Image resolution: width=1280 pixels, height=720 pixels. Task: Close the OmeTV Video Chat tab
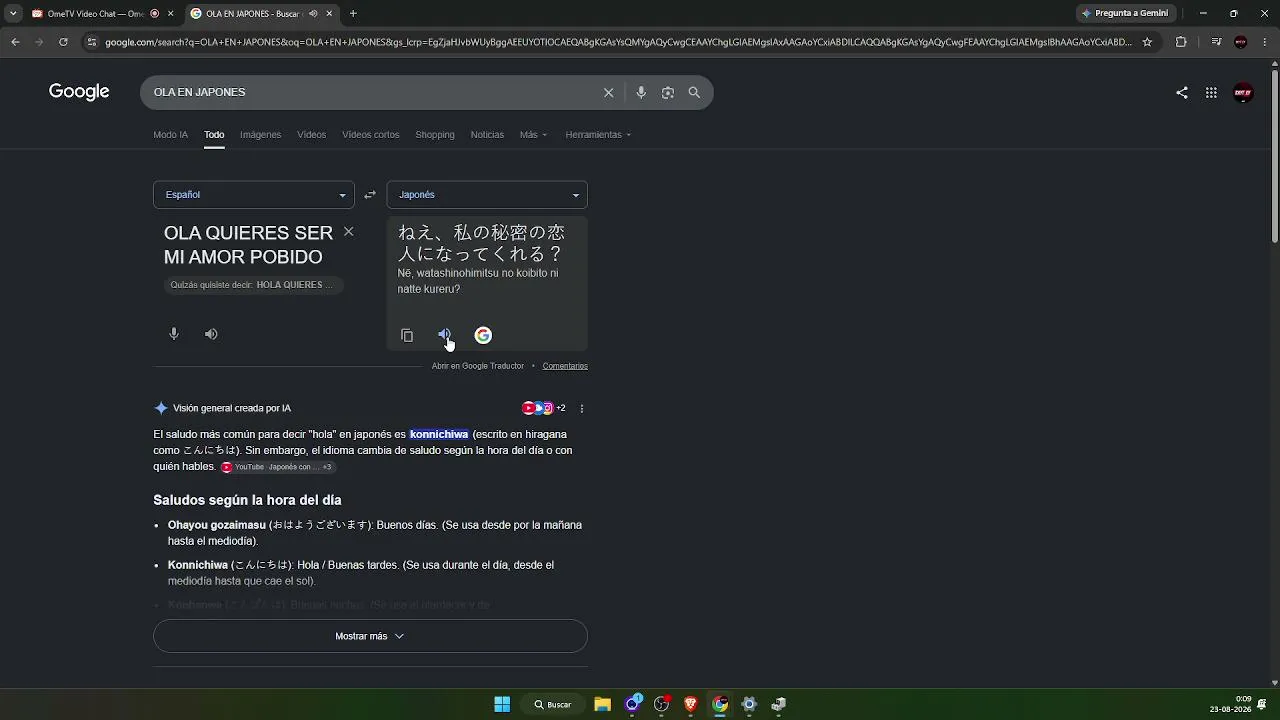(x=170, y=13)
